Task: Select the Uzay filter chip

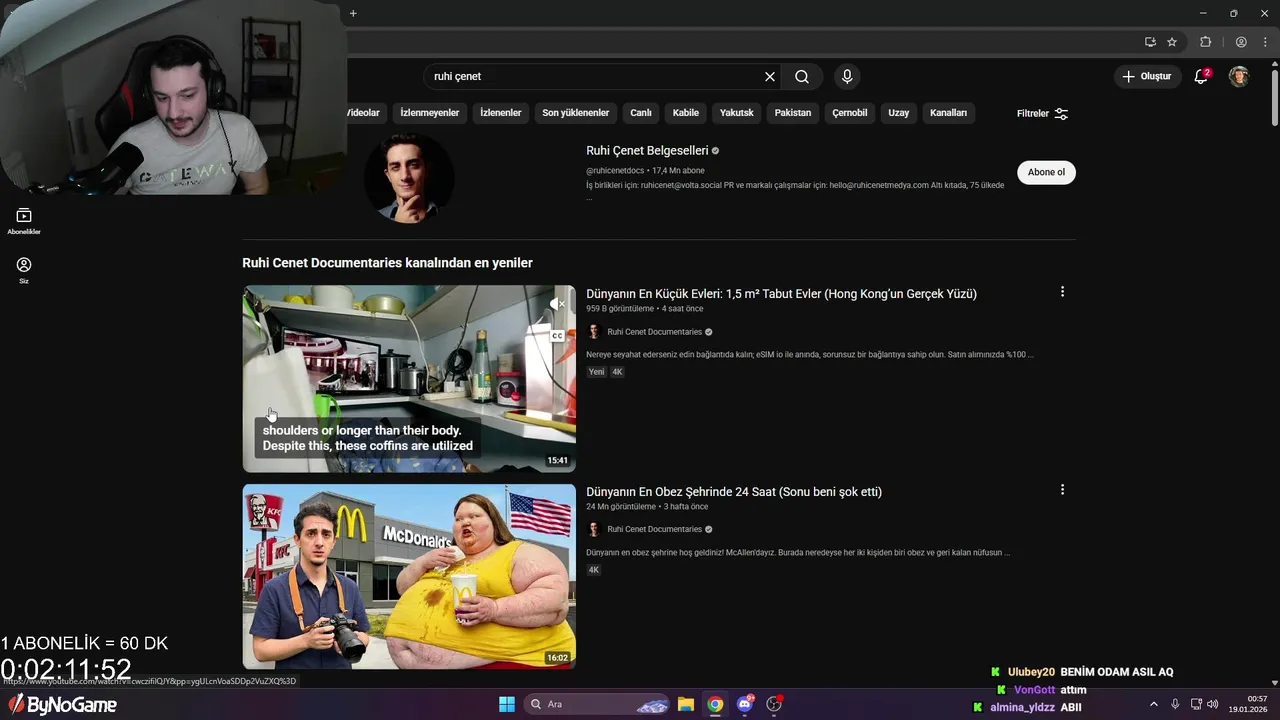Action: point(899,113)
